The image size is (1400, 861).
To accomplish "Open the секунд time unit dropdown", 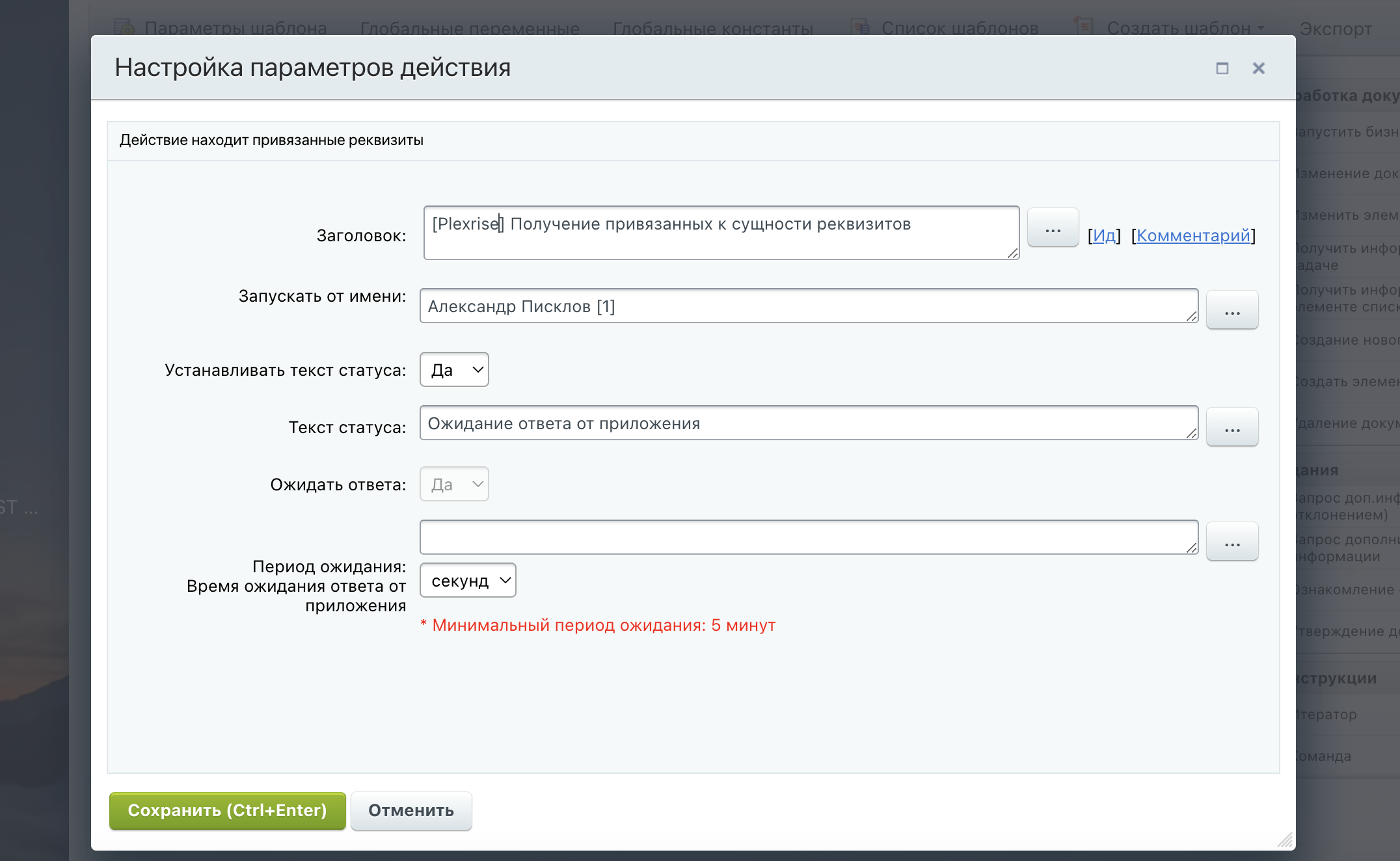I will (468, 580).
